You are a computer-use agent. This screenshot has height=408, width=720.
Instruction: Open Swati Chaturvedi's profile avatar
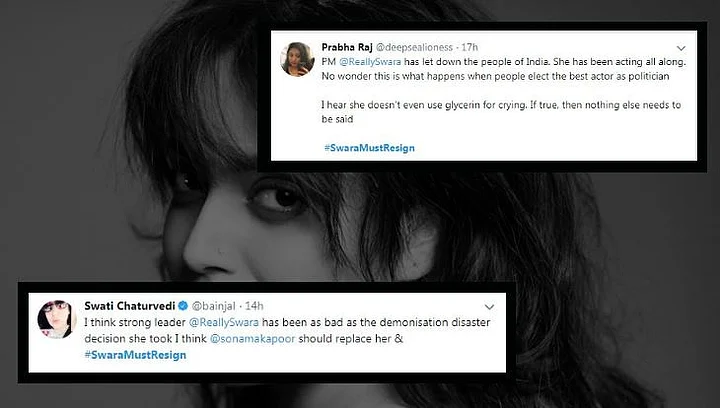pos(56,318)
